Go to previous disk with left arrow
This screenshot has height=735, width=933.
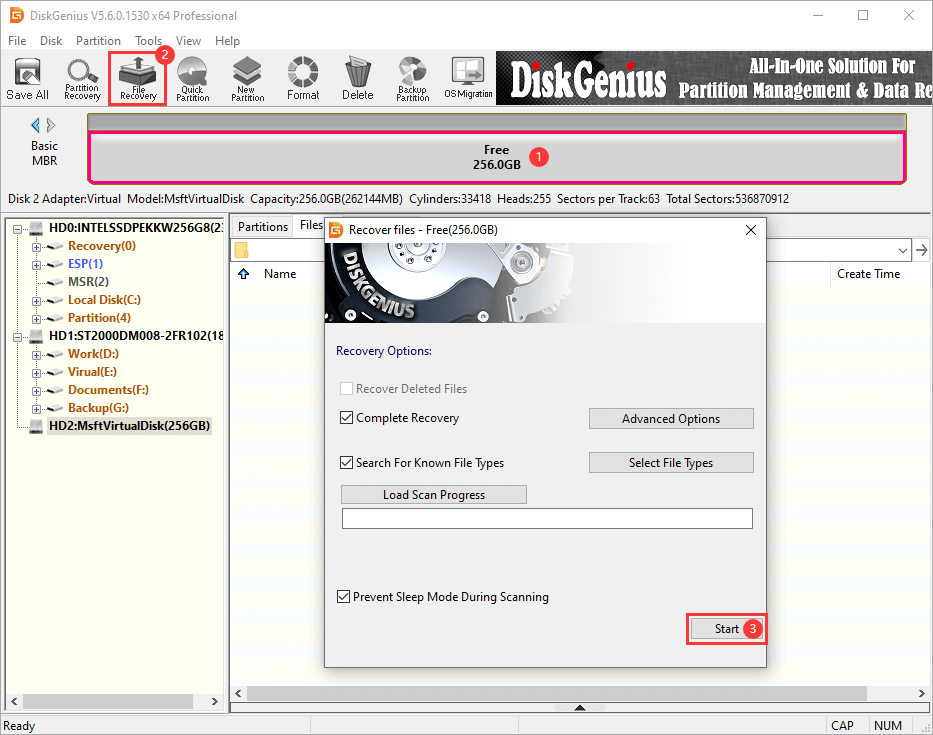(35, 125)
